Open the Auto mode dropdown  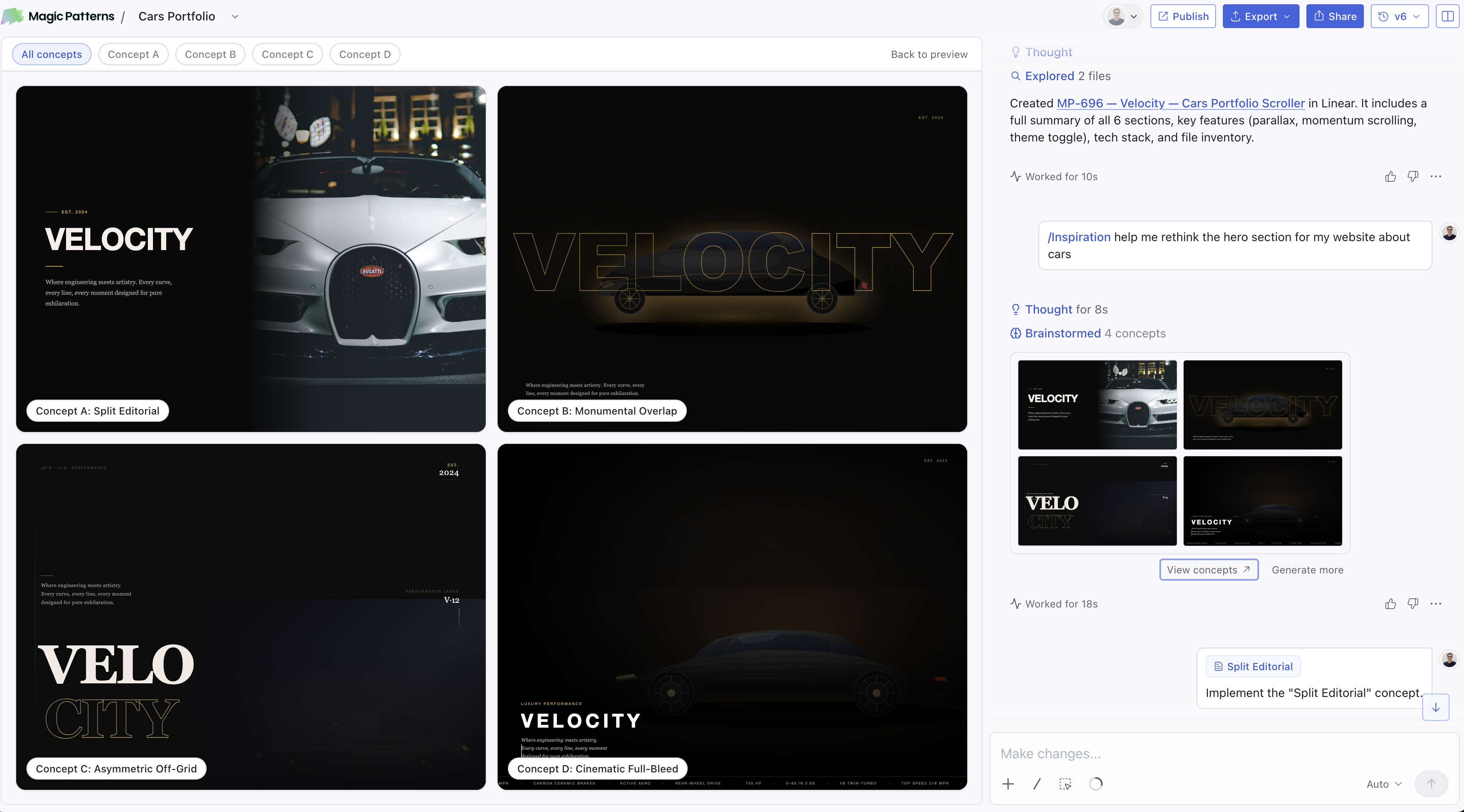pyautogui.click(x=1384, y=784)
